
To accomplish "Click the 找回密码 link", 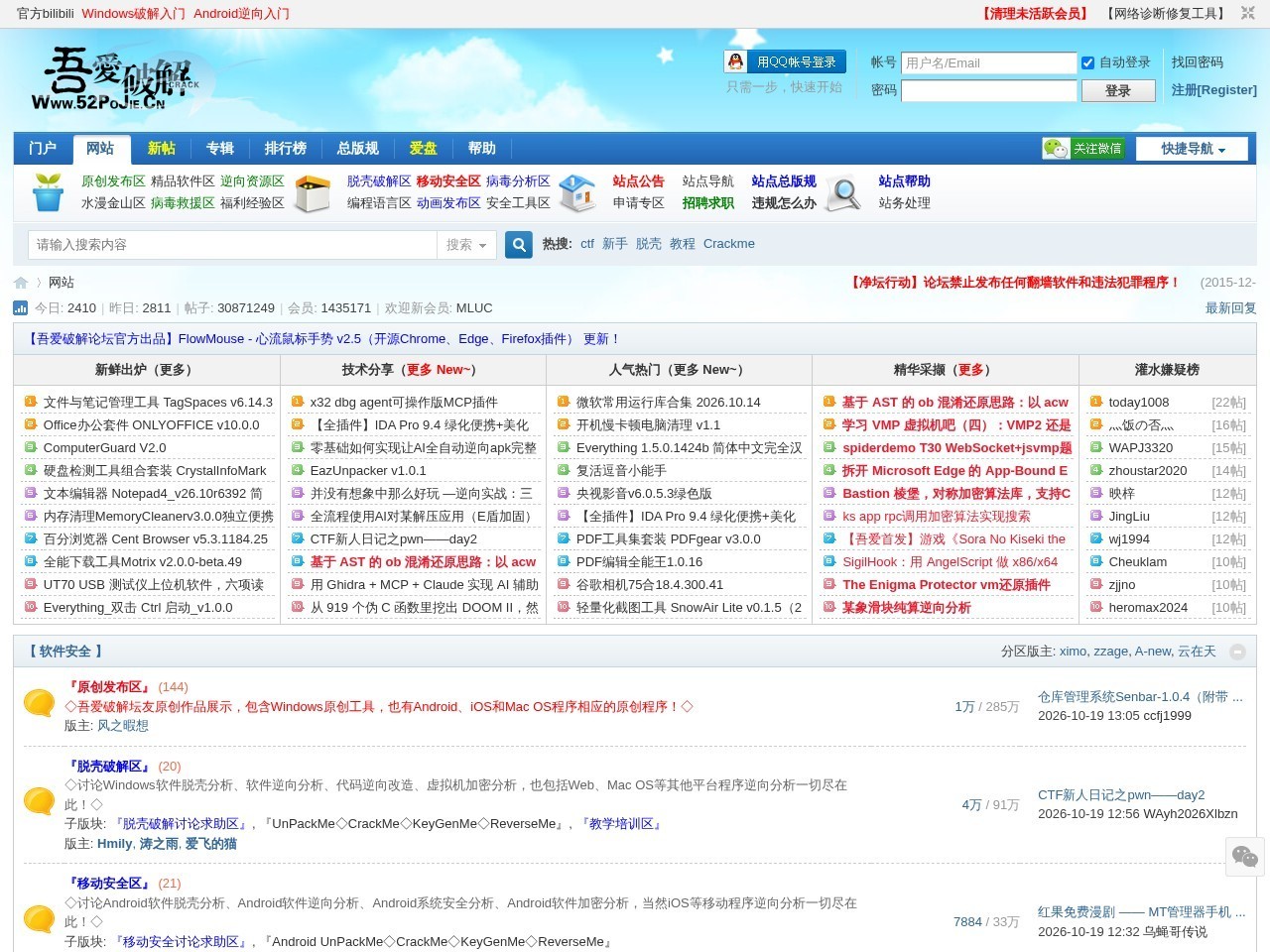I will click(x=1197, y=62).
